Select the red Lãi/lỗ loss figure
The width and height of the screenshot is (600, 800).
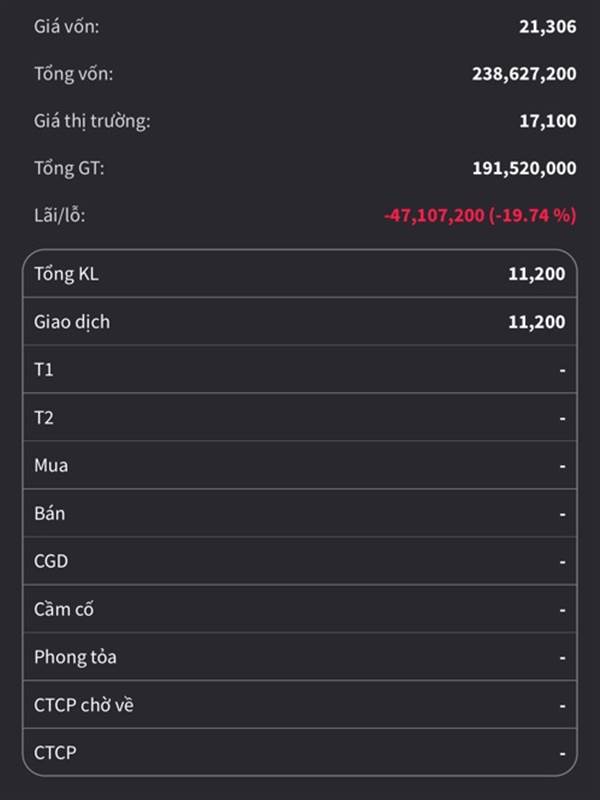click(x=480, y=215)
